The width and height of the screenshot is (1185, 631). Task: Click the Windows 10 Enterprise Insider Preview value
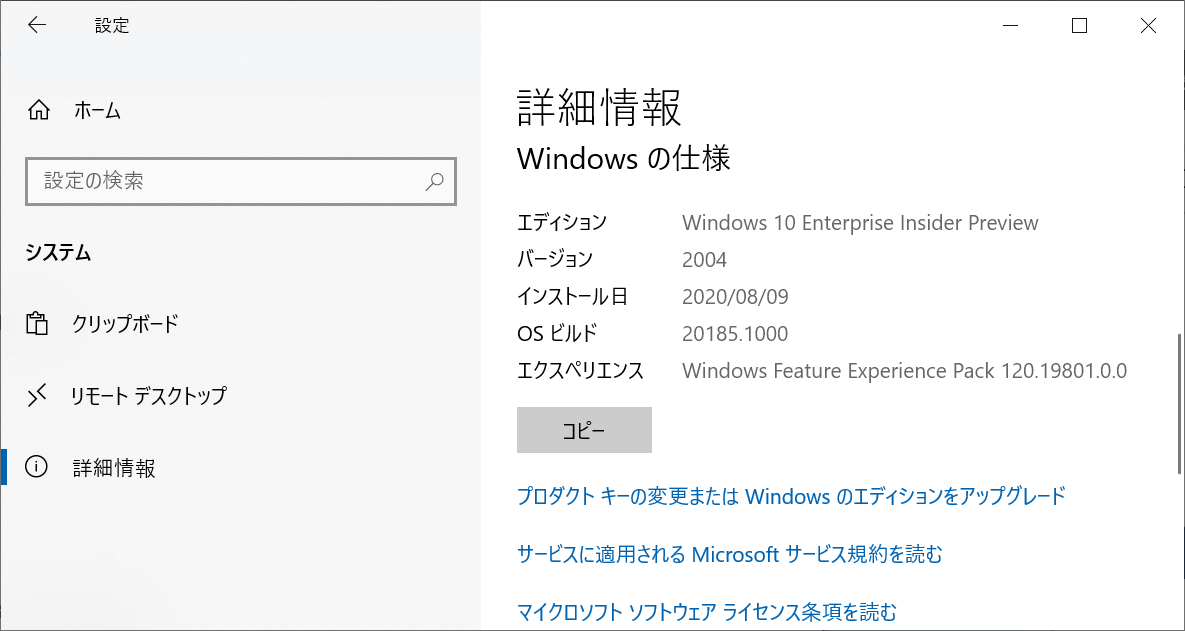click(860, 223)
